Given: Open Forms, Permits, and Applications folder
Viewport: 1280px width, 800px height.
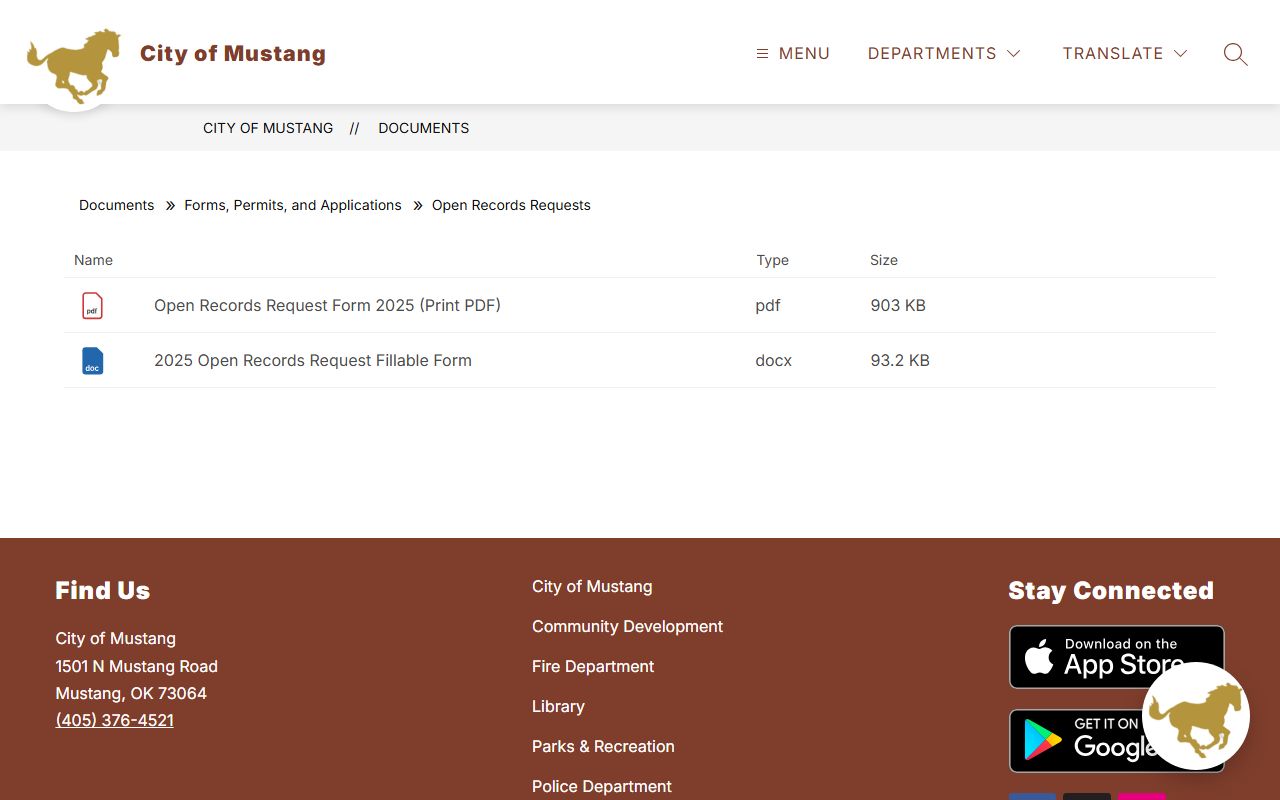Looking at the screenshot, I should pyautogui.click(x=293, y=205).
